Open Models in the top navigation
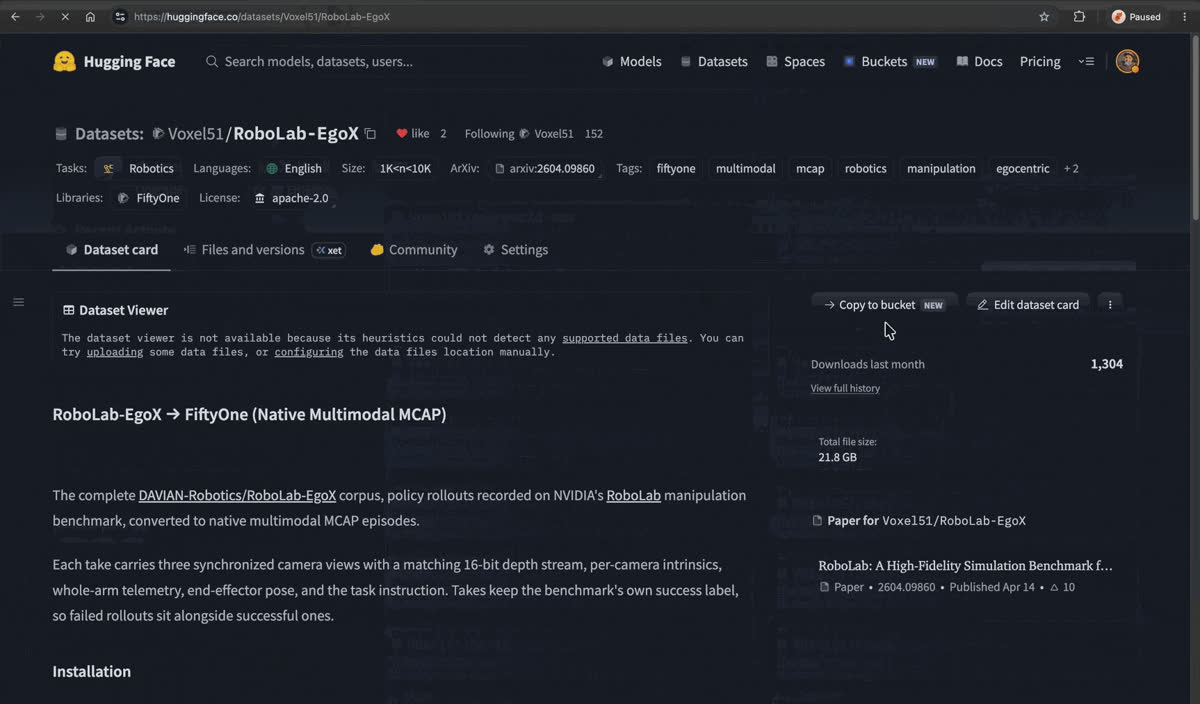The image size is (1200, 704). coord(631,62)
